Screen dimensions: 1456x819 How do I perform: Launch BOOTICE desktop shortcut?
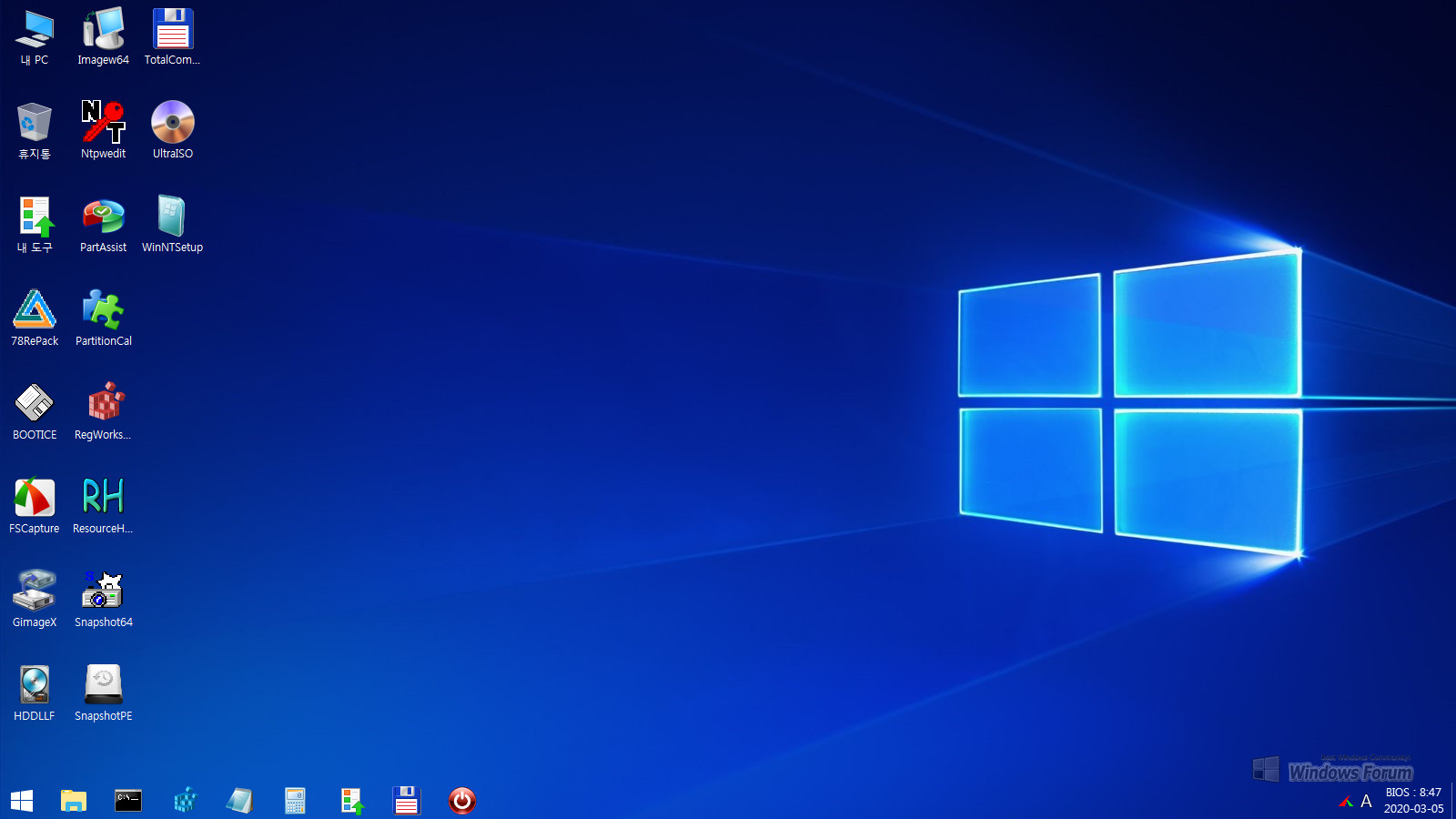(x=35, y=413)
